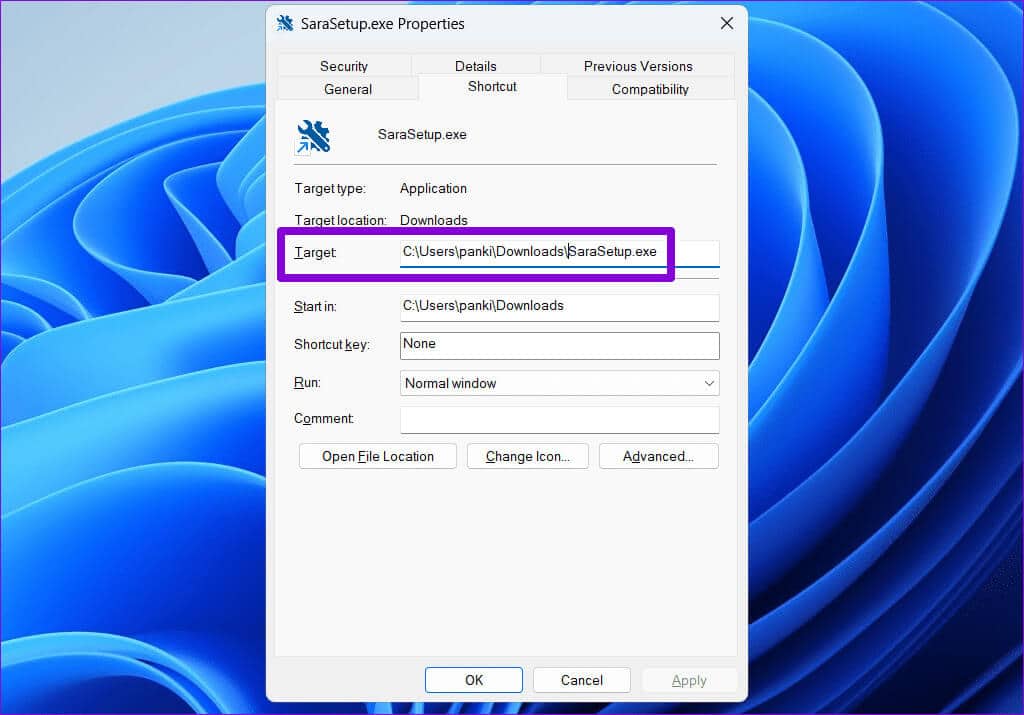Click the dialog title 'SaraSetup.exe Properties'
Image resolution: width=1024 pixels, height=715 pixels.
click(x=383, y=24)
